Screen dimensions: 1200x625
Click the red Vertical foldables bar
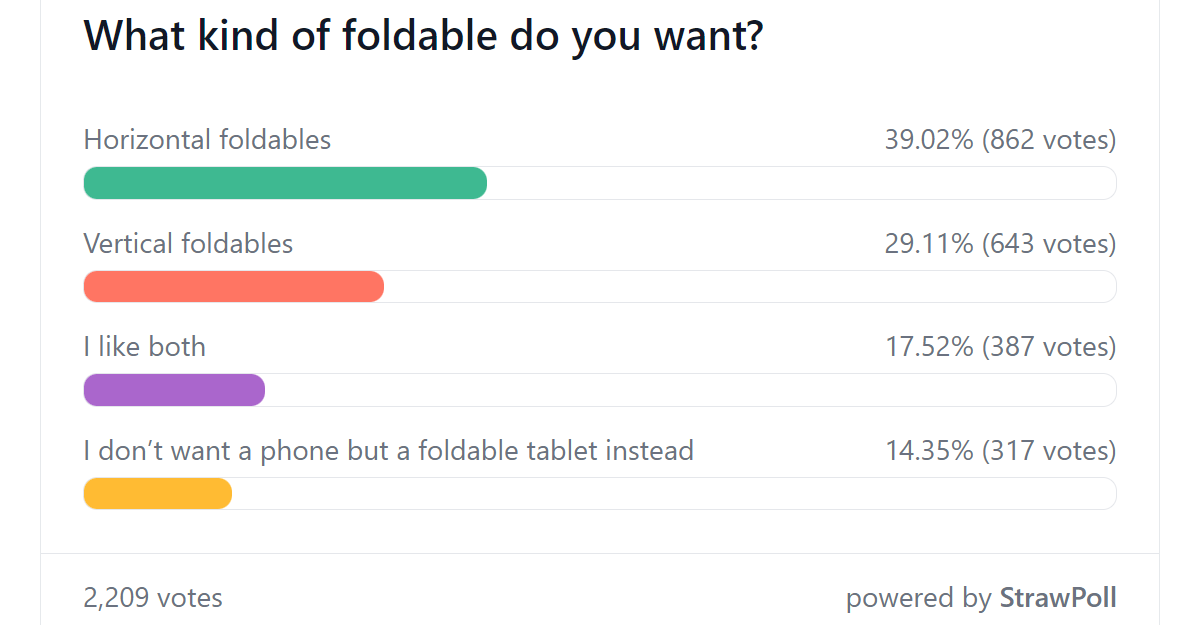[x=234, y=286]
